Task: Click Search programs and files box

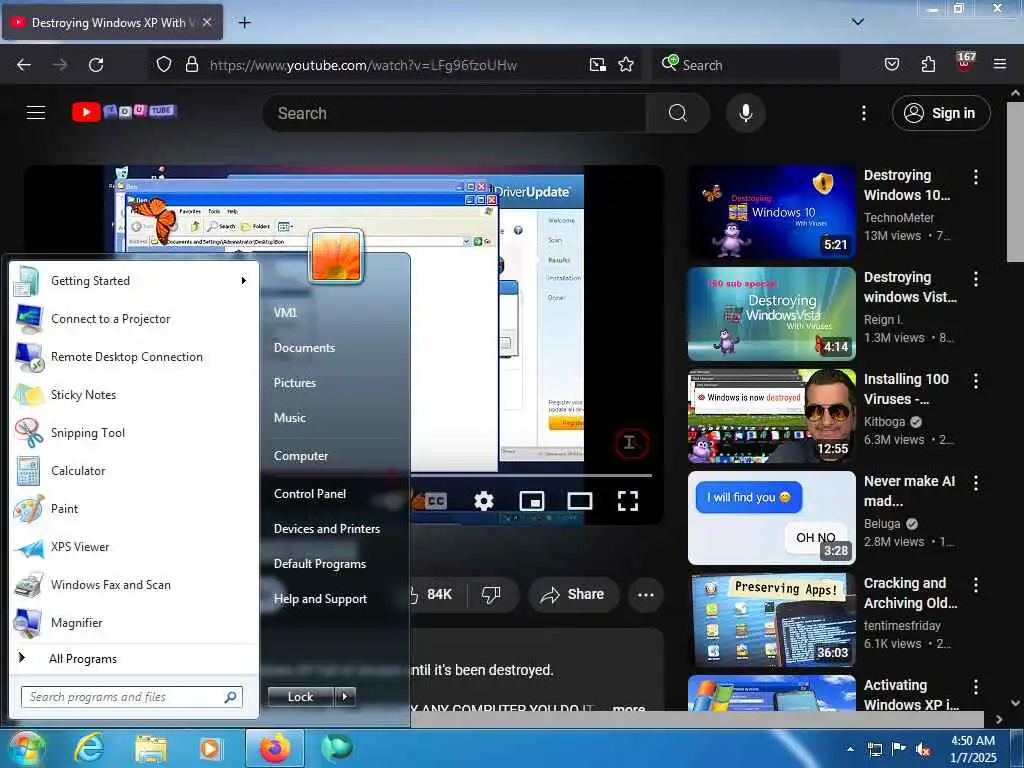Action: 132,697
